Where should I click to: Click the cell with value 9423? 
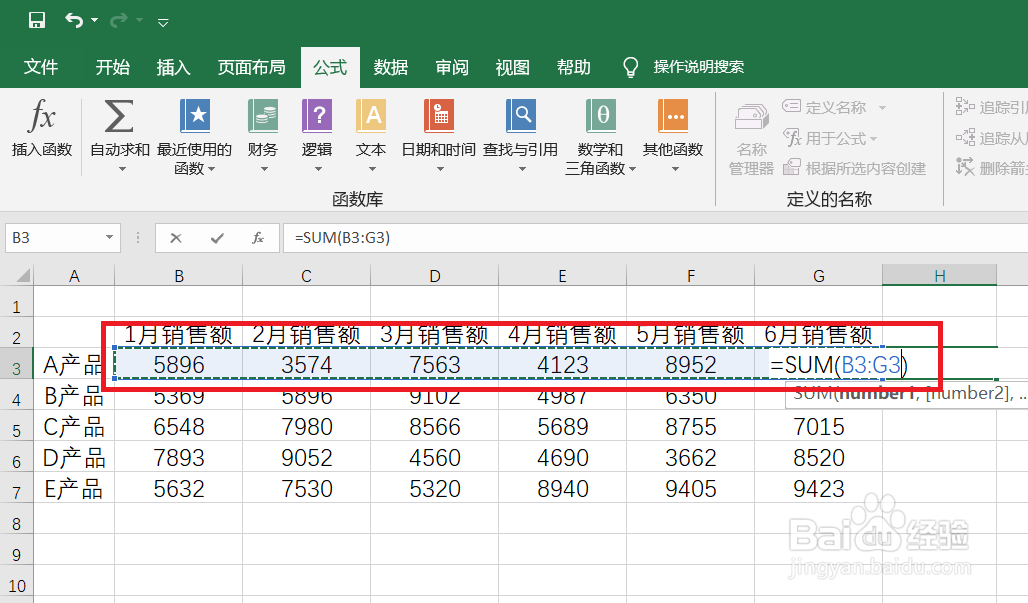[x=819, y=489]
